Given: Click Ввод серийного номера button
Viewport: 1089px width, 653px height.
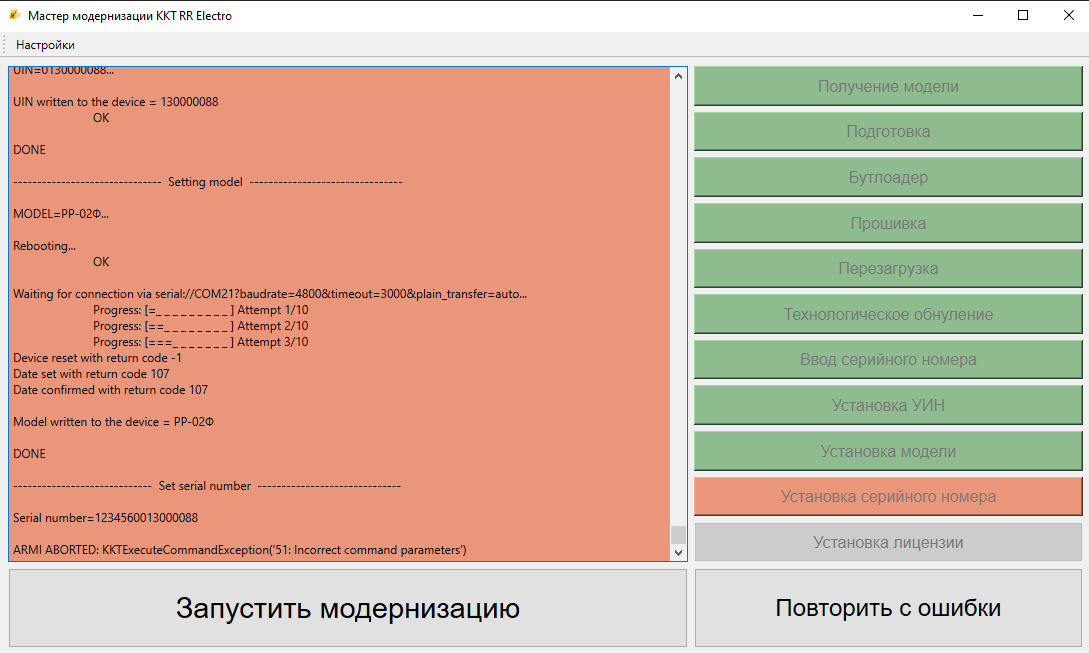Looking at the screenshot, I should (888, 360).
